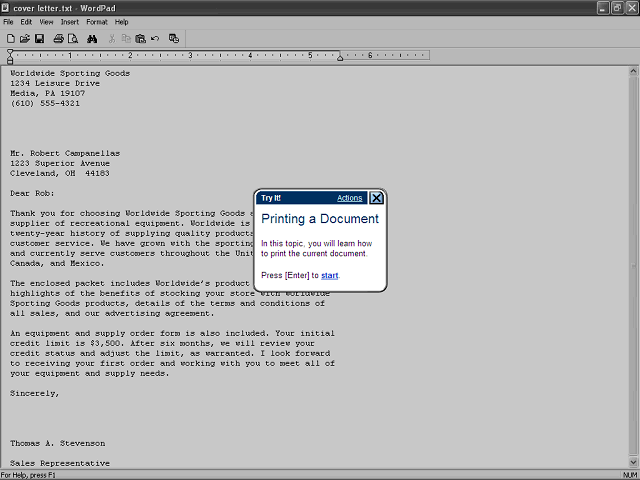640x480 pixels.
Task: Open the Actions link in the Try It popup
Action: [x=349, y=198]
